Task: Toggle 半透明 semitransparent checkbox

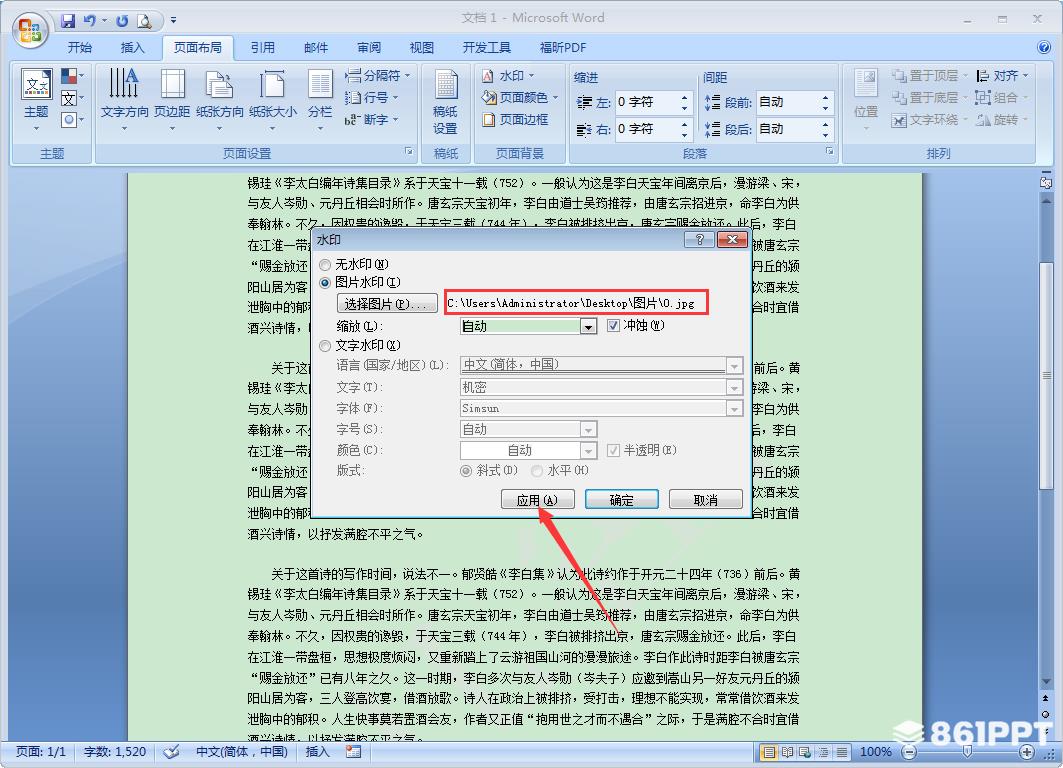Action: click(x=614, y=451)
